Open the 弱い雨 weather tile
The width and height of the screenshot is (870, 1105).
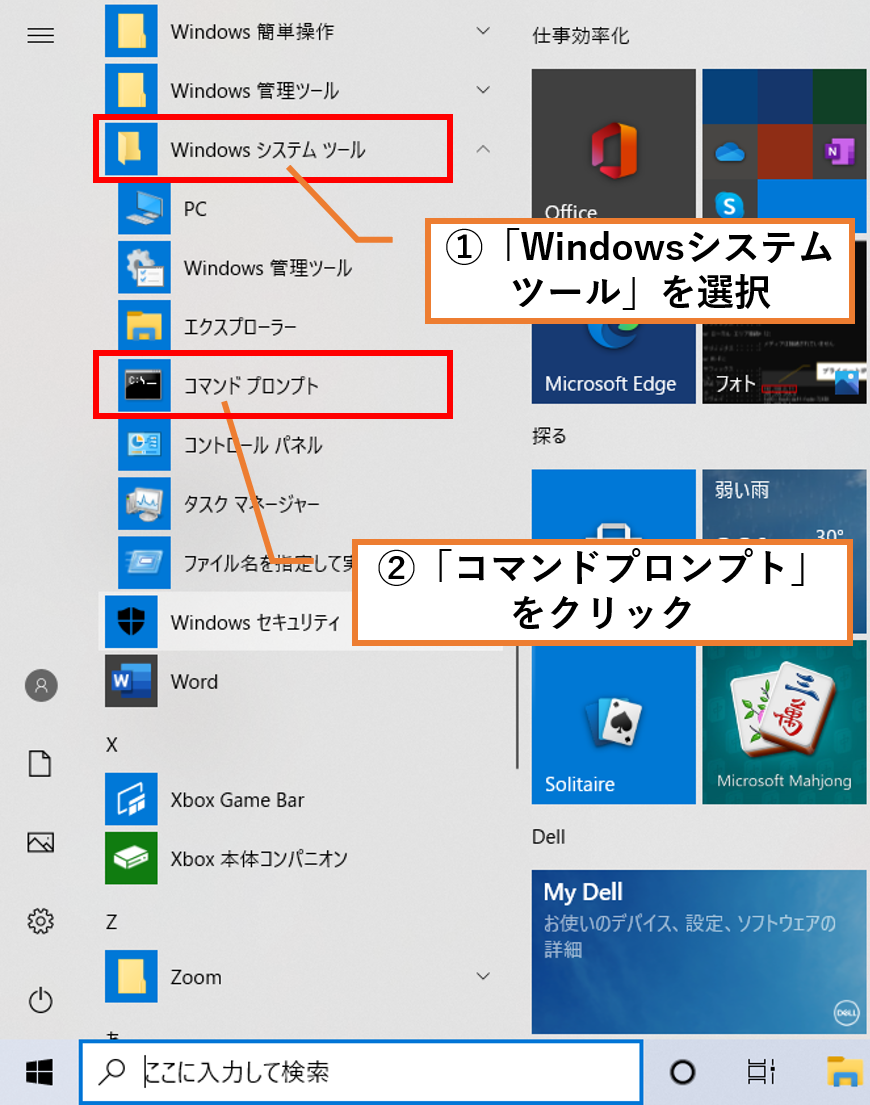click(784, 505)
